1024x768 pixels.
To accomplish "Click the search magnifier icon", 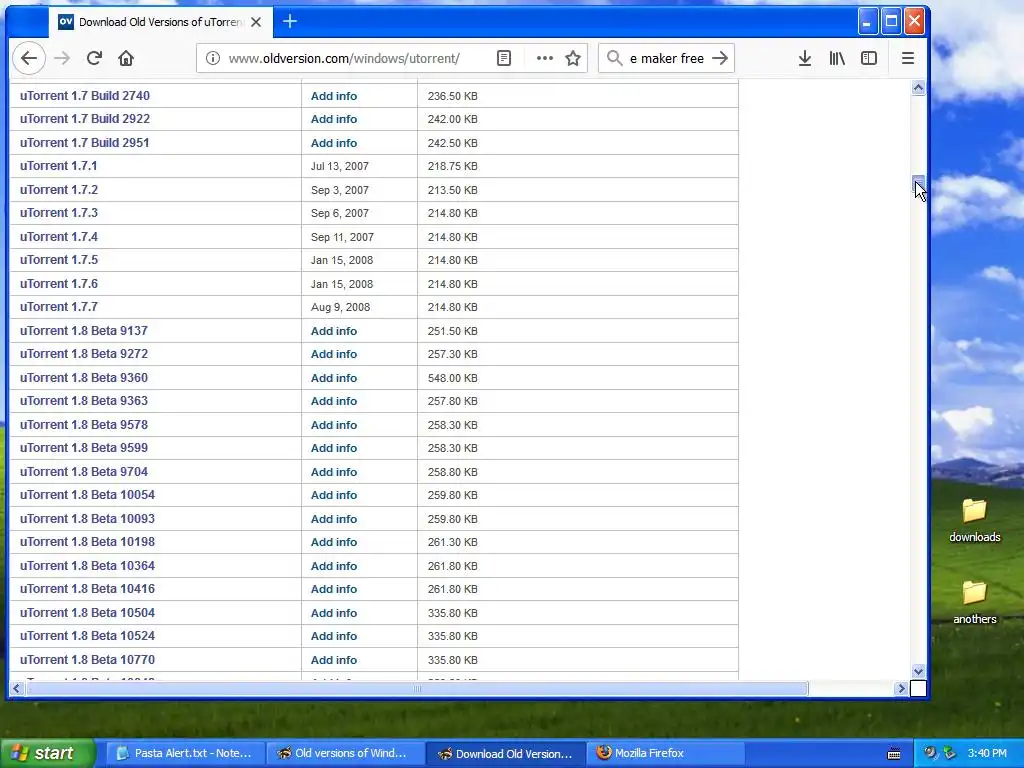I will pyautogui.click(x=614, y=58).
